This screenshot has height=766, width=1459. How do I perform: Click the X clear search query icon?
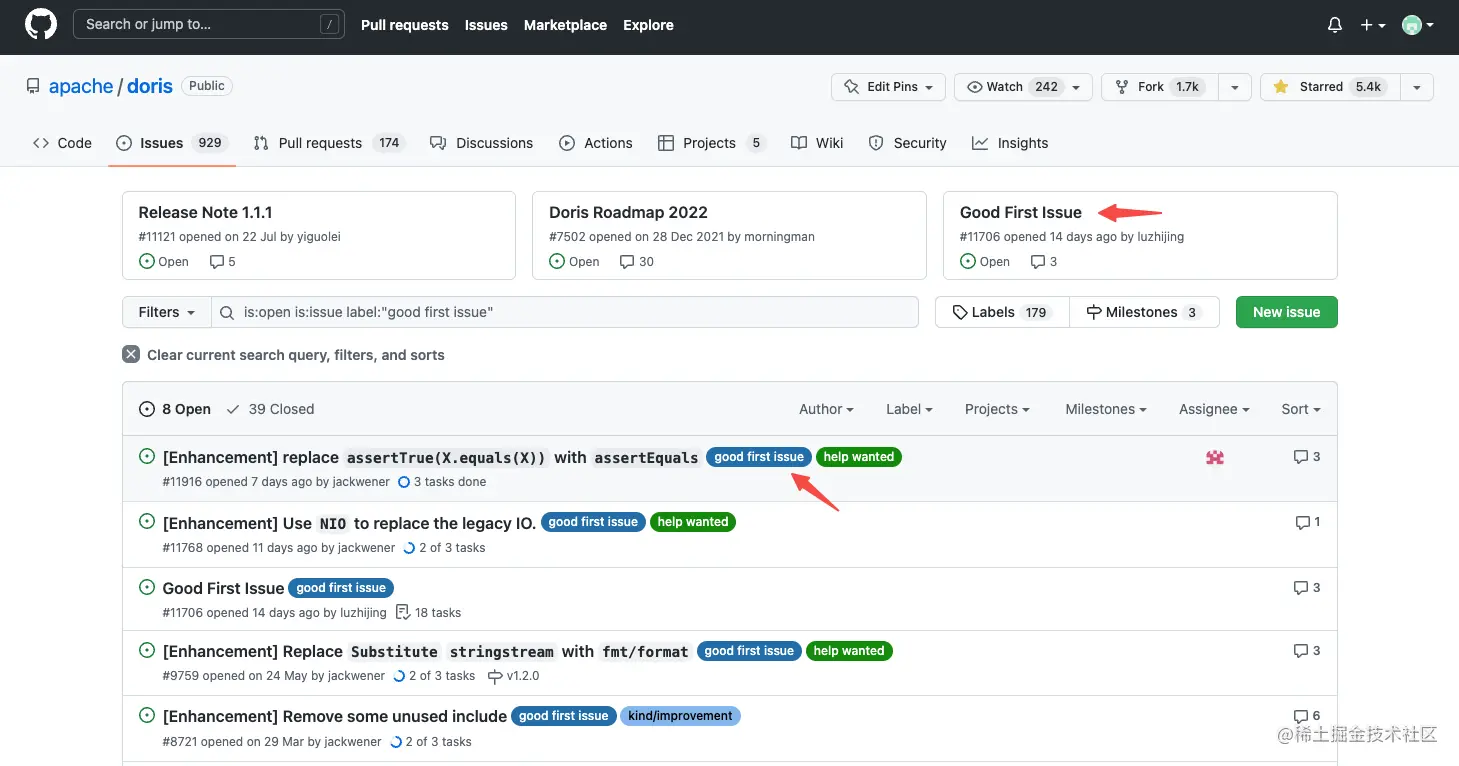click(131, 355)
